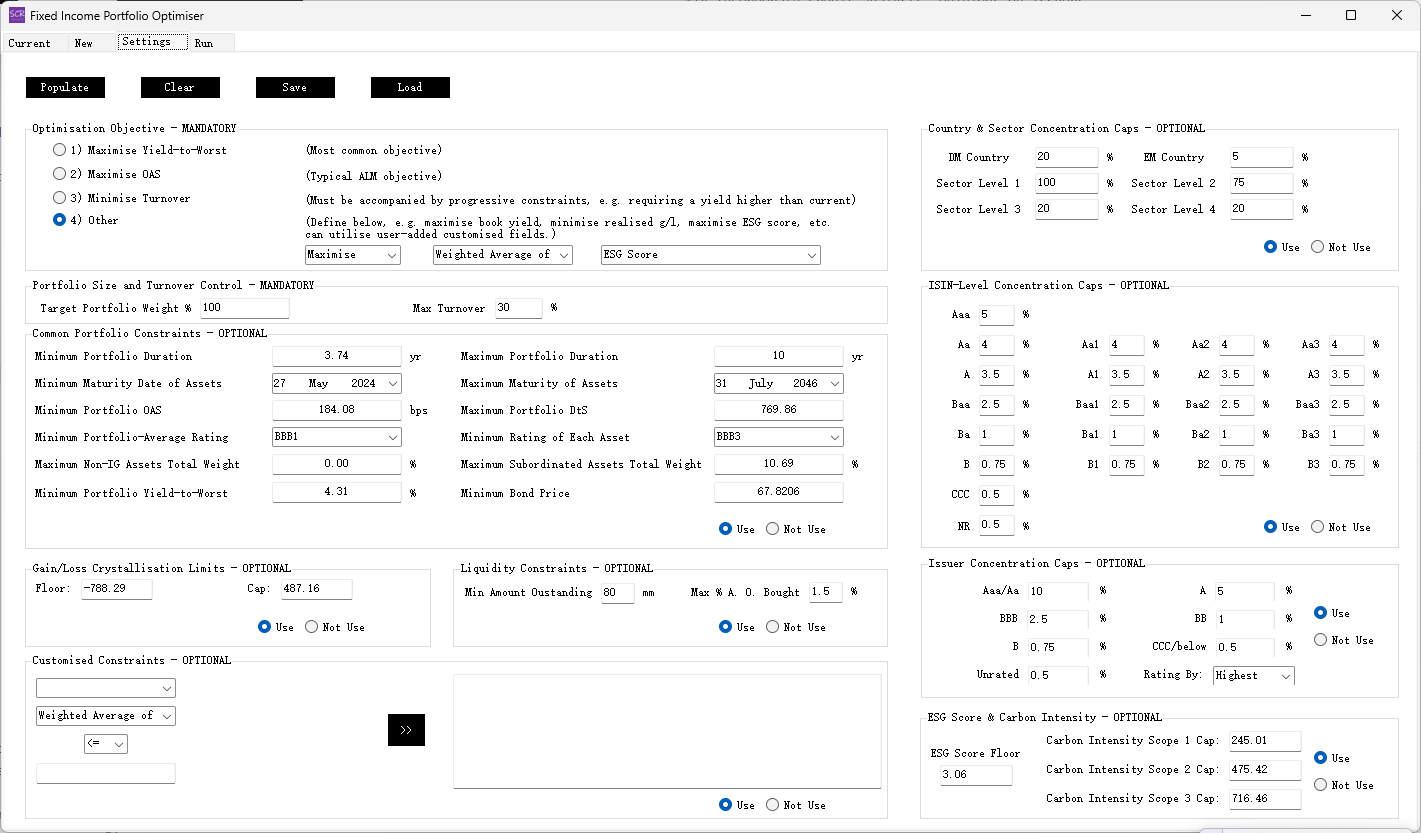Click the ESG Score Floor input field
This screenshot has width=1421, height=833.
tap(976, 774)
